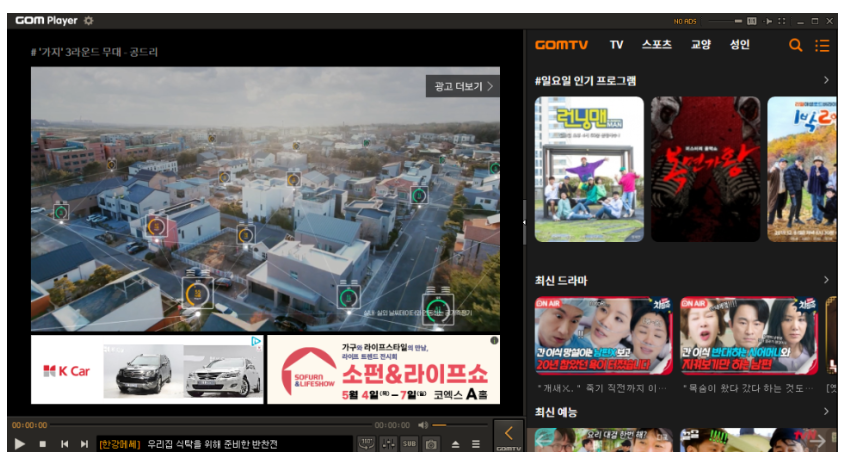This screenshot has width=844, height=460.
Task: Minimize the GOM Player window
Action: [x=800, y=21]
